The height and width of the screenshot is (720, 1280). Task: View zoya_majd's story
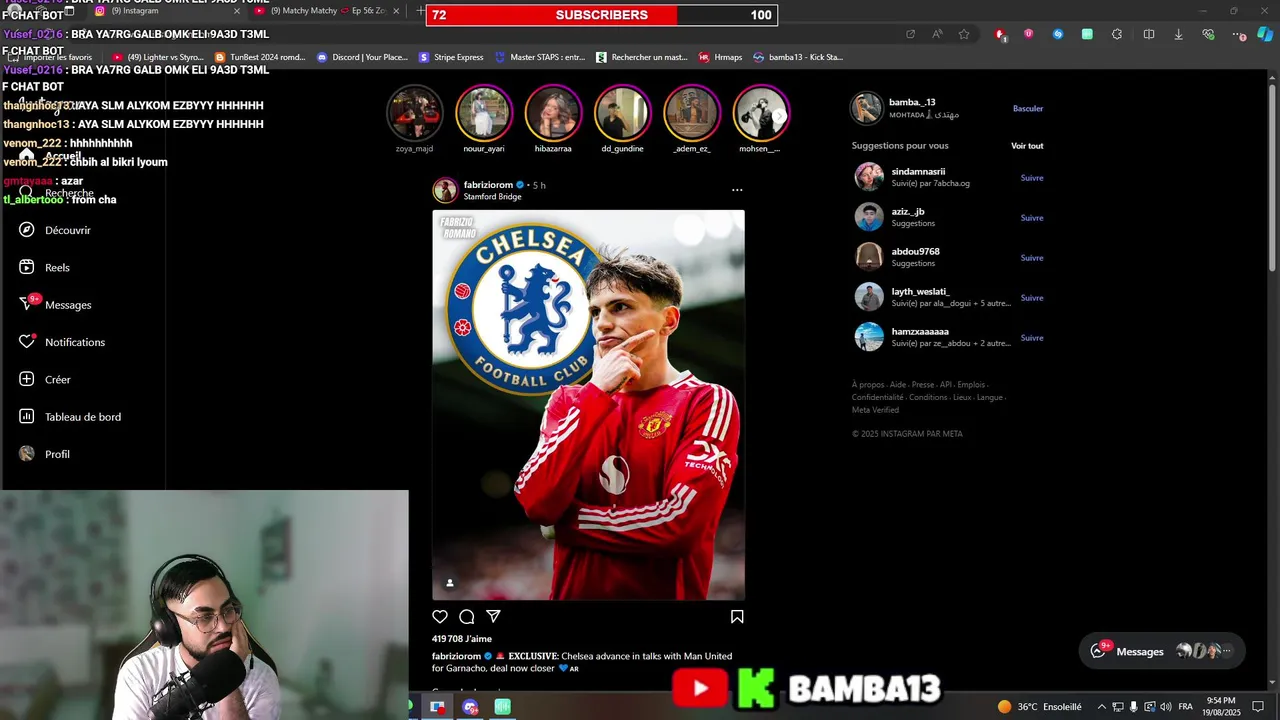pos(414,113)
